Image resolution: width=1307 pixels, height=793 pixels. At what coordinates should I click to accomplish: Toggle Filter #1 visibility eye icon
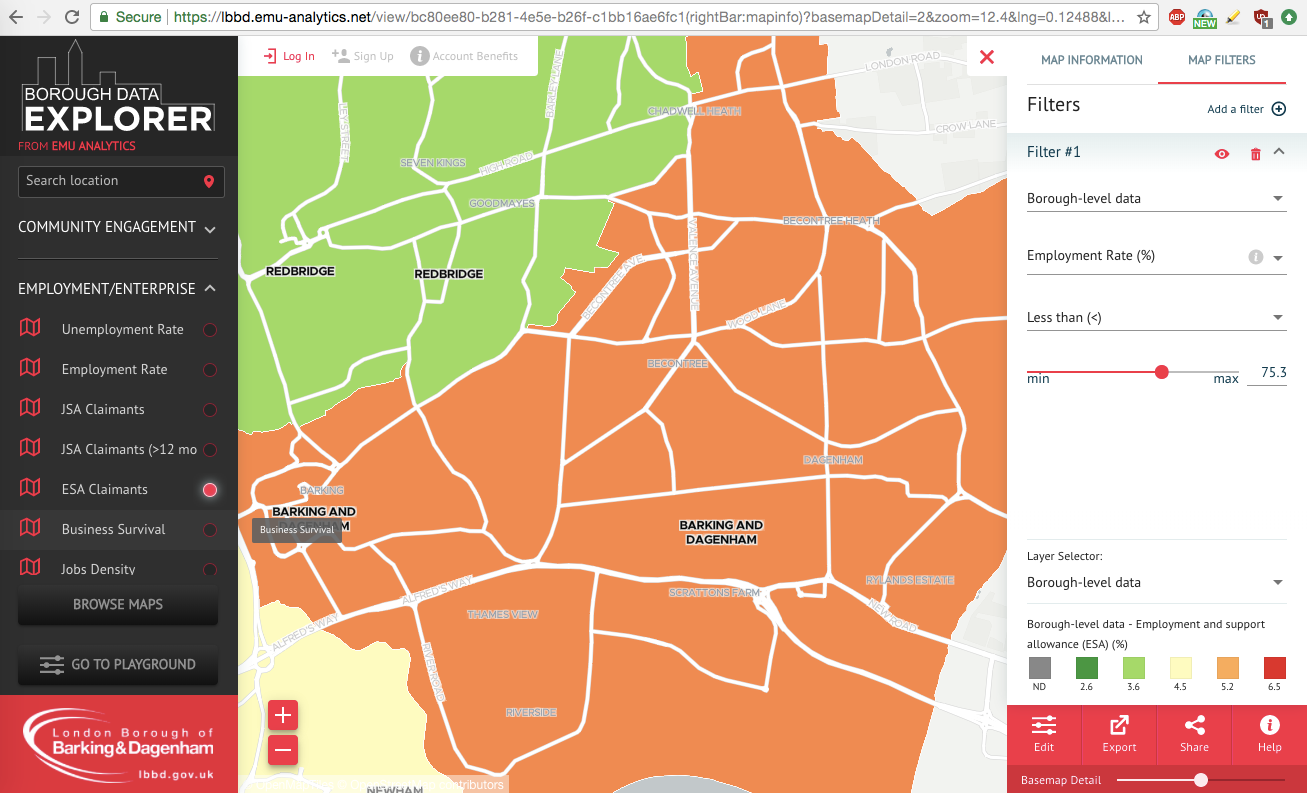tap(1221, 153)
